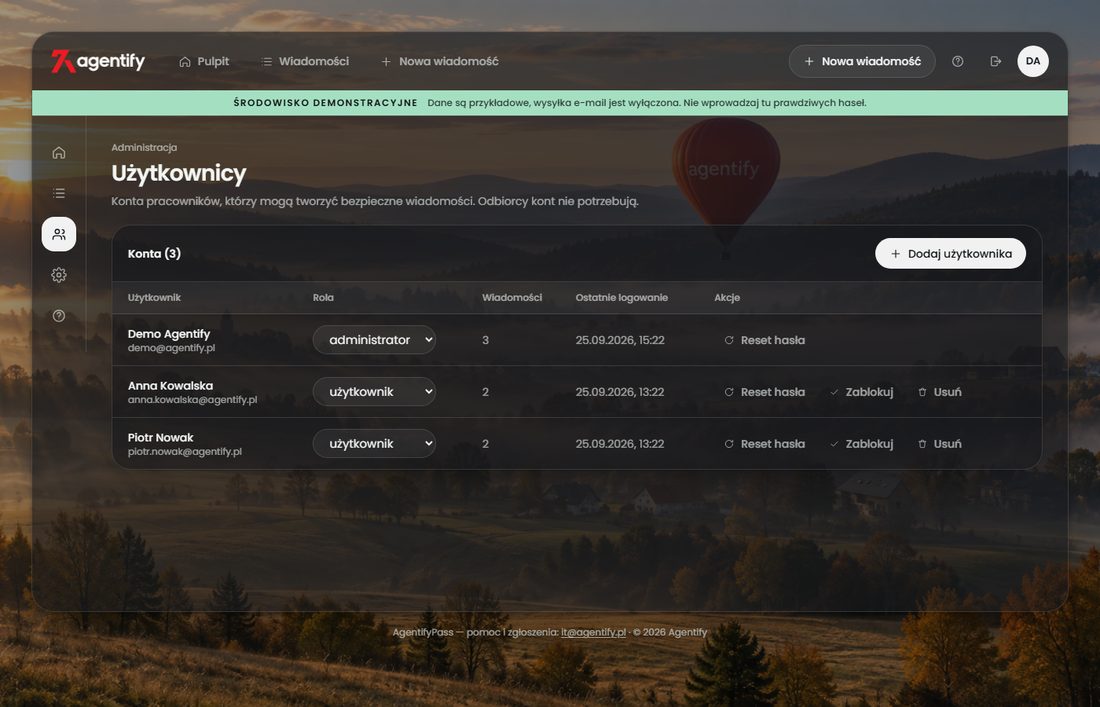The height and width of the screenshot is (707, 1100).
Task: Open the role dropdown for Demo Agentify
Action: (374, 339)
